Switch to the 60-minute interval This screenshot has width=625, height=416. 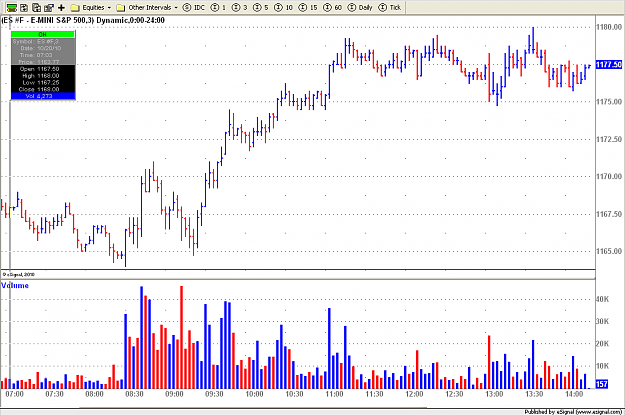pyautogui.click(x=332, y=7)
